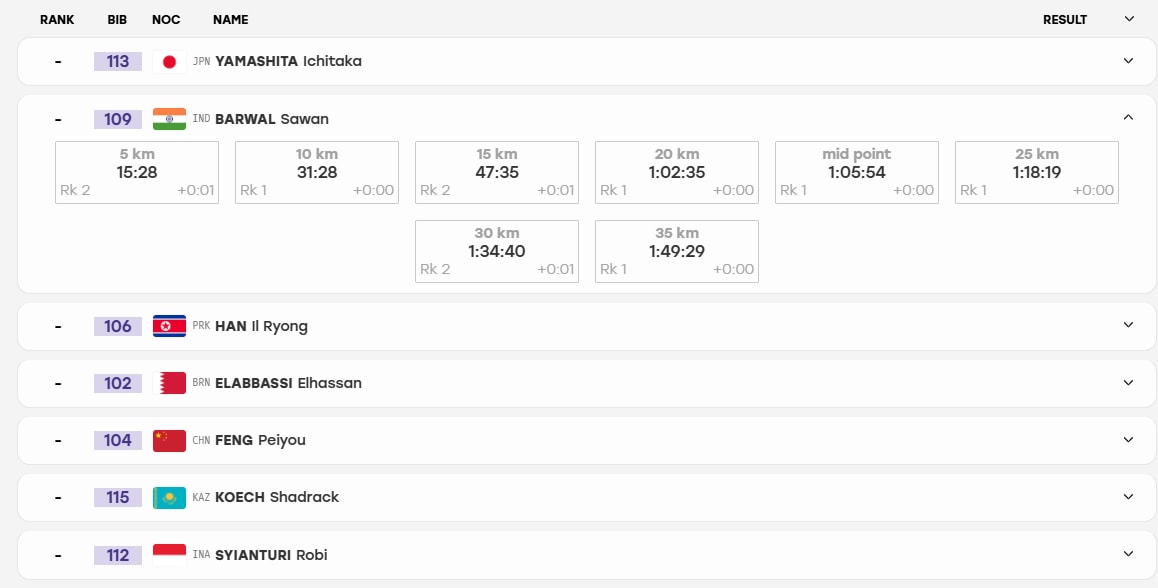This screenshot has height=588, width=1158.
Task: Click the India flag next to BARWAL
Action: (x=169, y=119)
